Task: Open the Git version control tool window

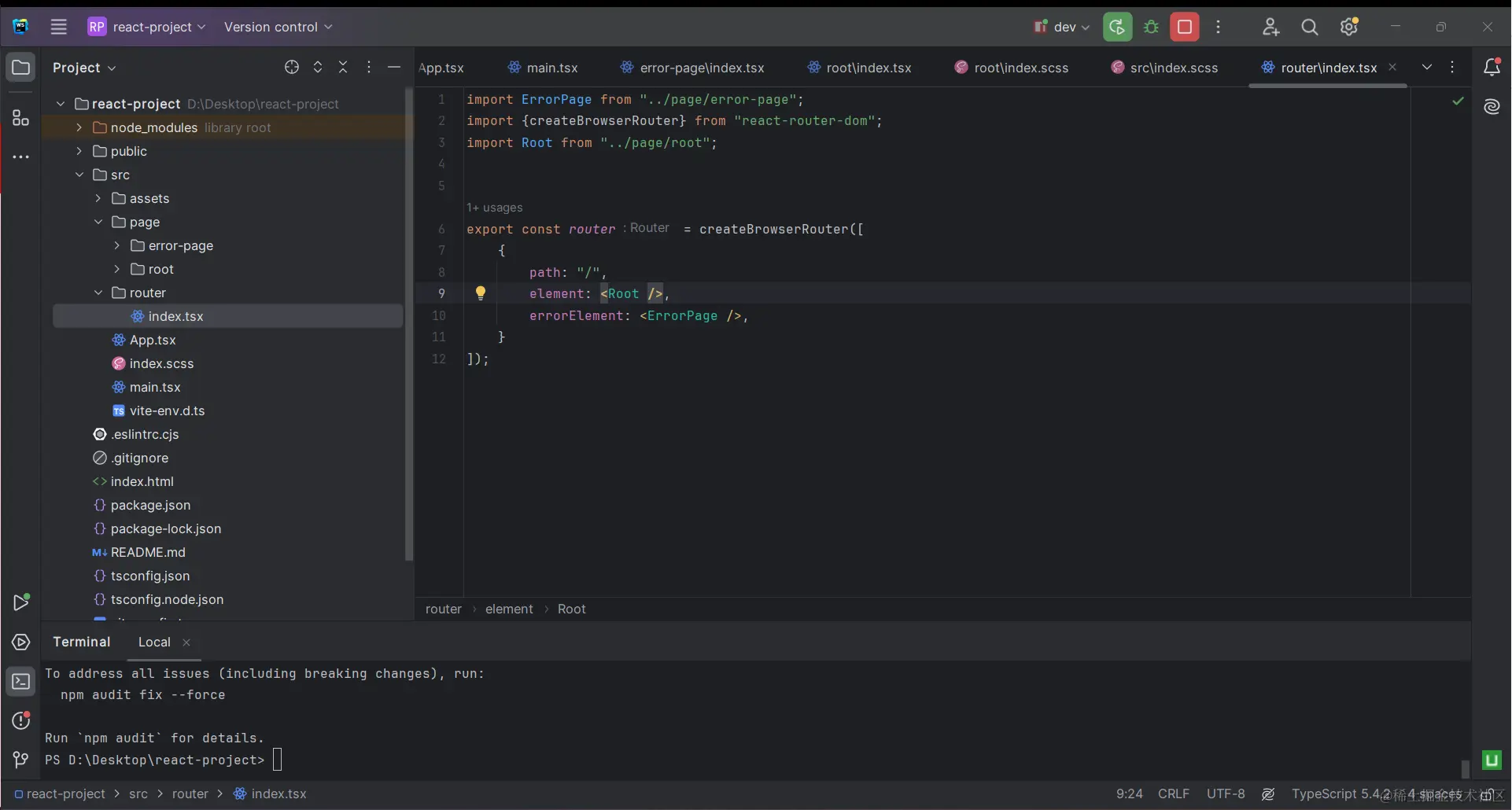Action: click(21, 760)
